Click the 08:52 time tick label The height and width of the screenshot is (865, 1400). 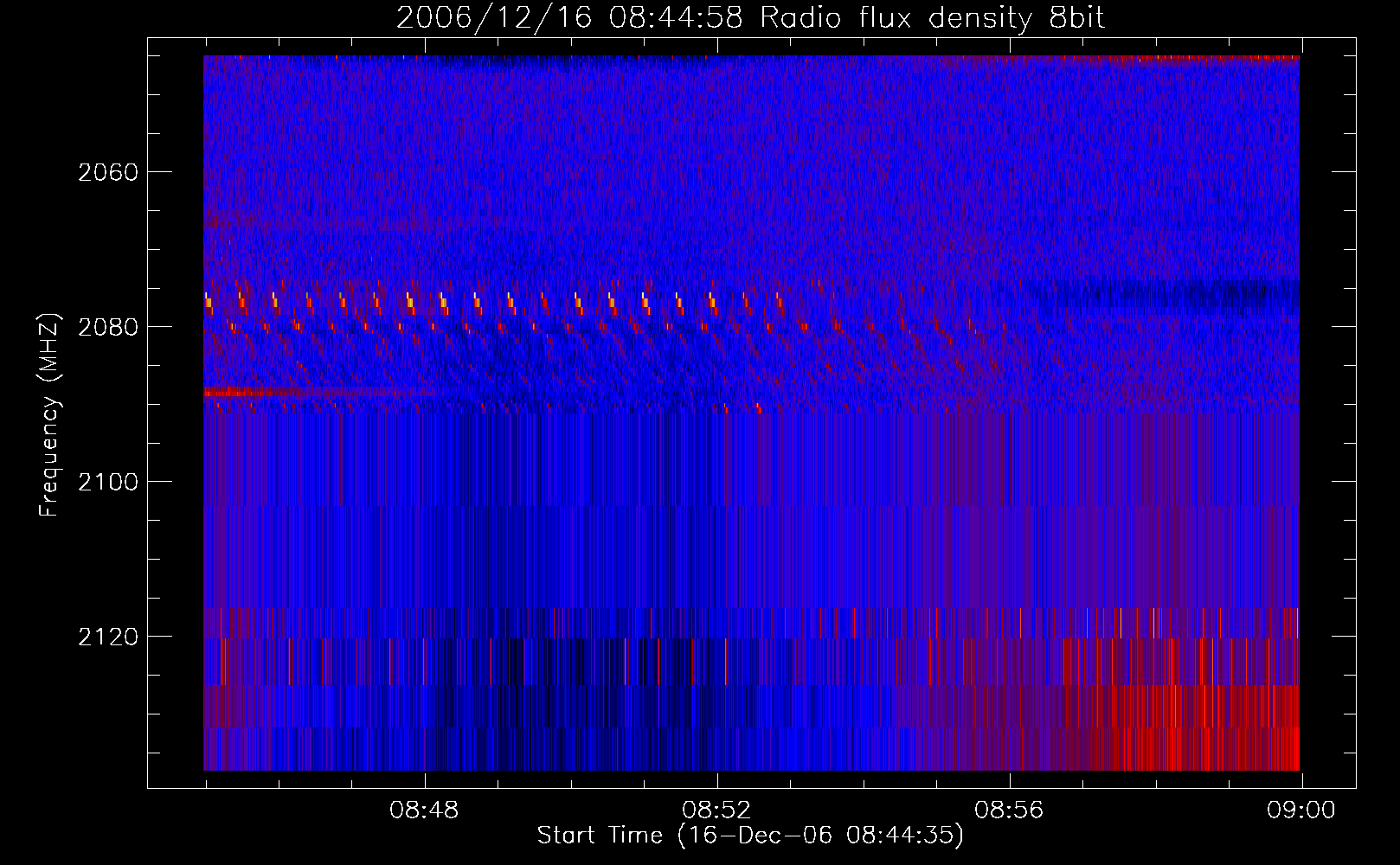(716, 811)
